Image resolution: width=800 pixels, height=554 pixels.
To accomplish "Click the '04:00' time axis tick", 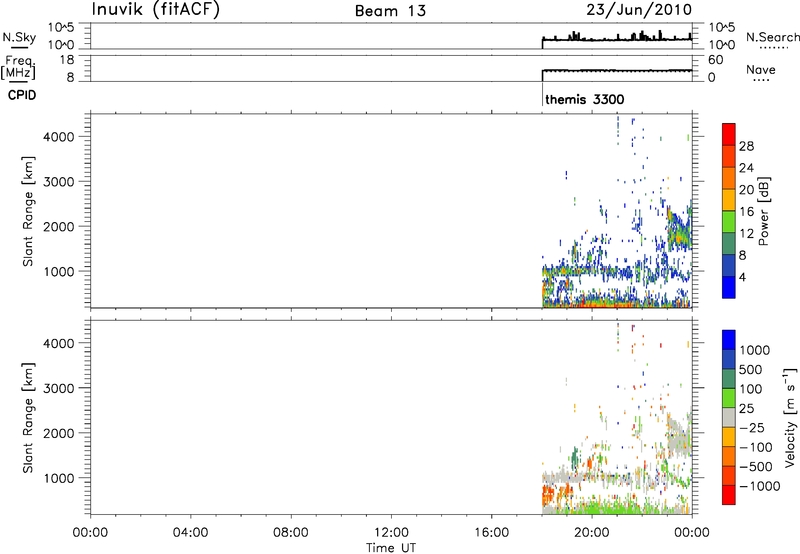I will pyautogui.click(x=191, y=533).
